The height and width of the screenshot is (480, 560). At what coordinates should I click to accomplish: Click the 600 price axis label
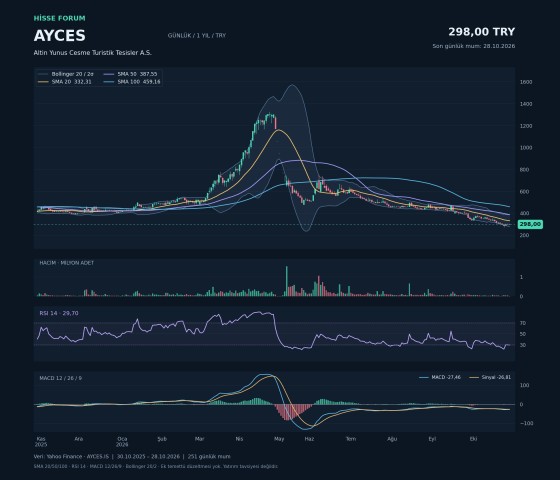pos(524,192)
